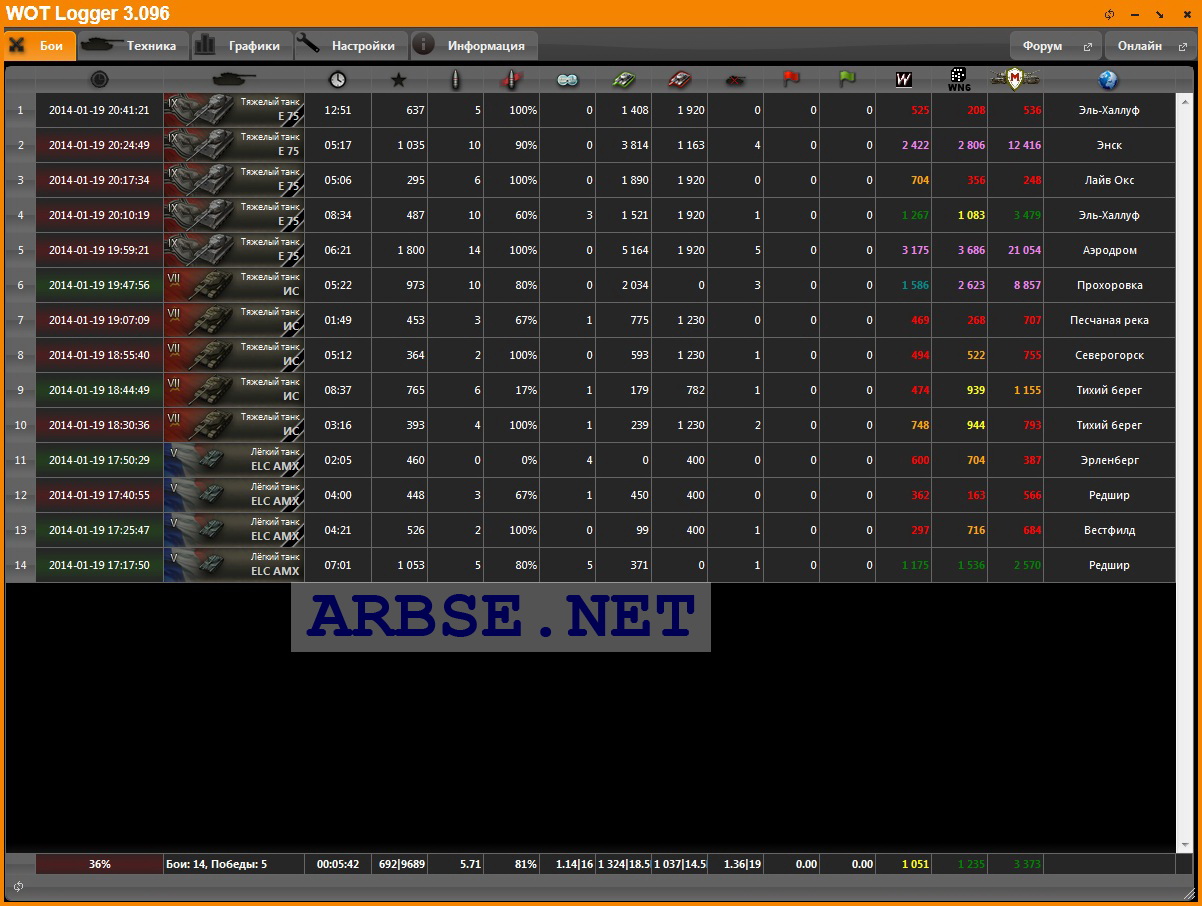Viewport: 1202px width, 906px height.
Task: Select battle dated 2014-01-19 18:44:49
Action: click(x=99, y=390)
